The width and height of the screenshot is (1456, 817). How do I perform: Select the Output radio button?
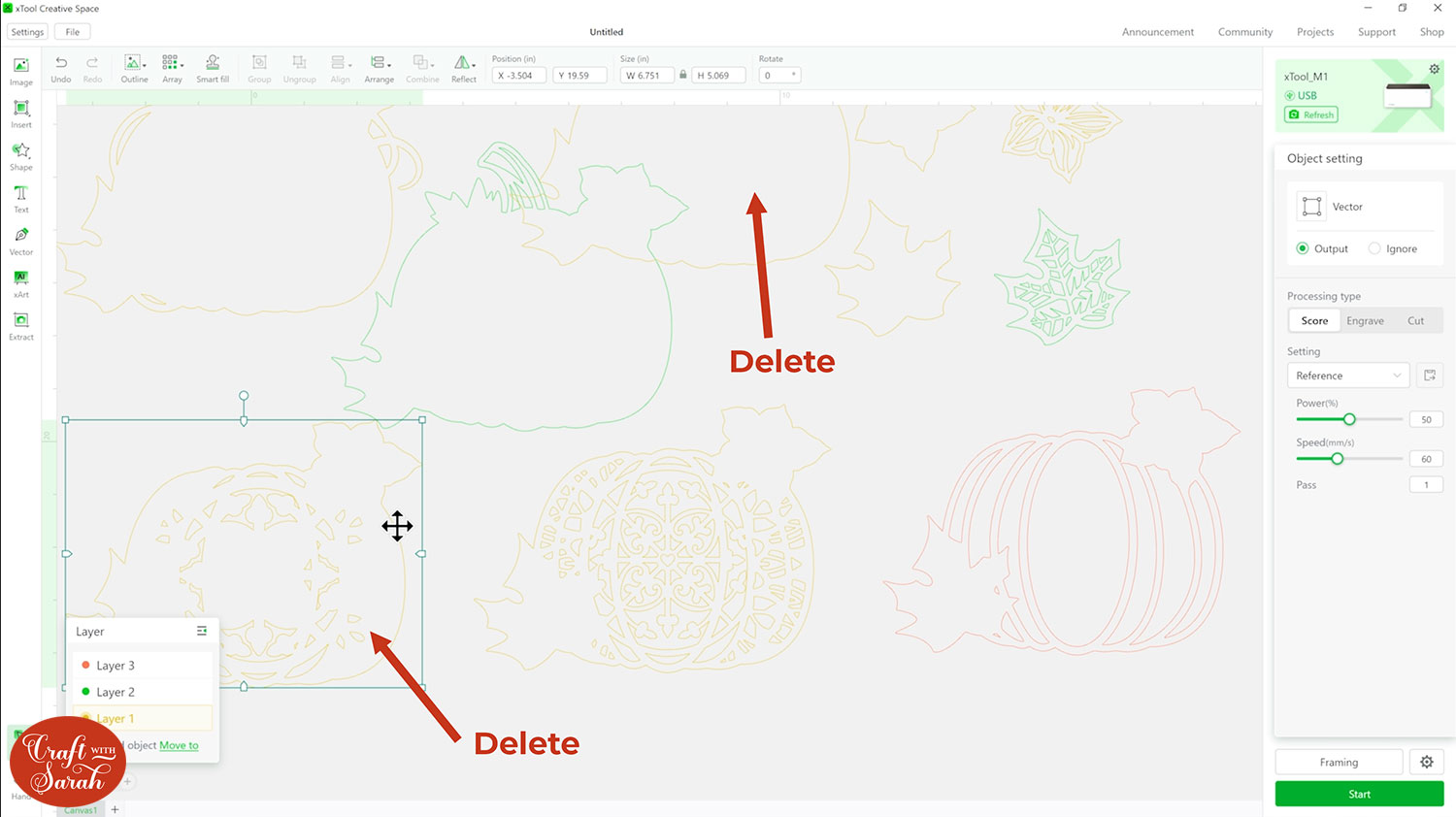[x=1303, y=248]
